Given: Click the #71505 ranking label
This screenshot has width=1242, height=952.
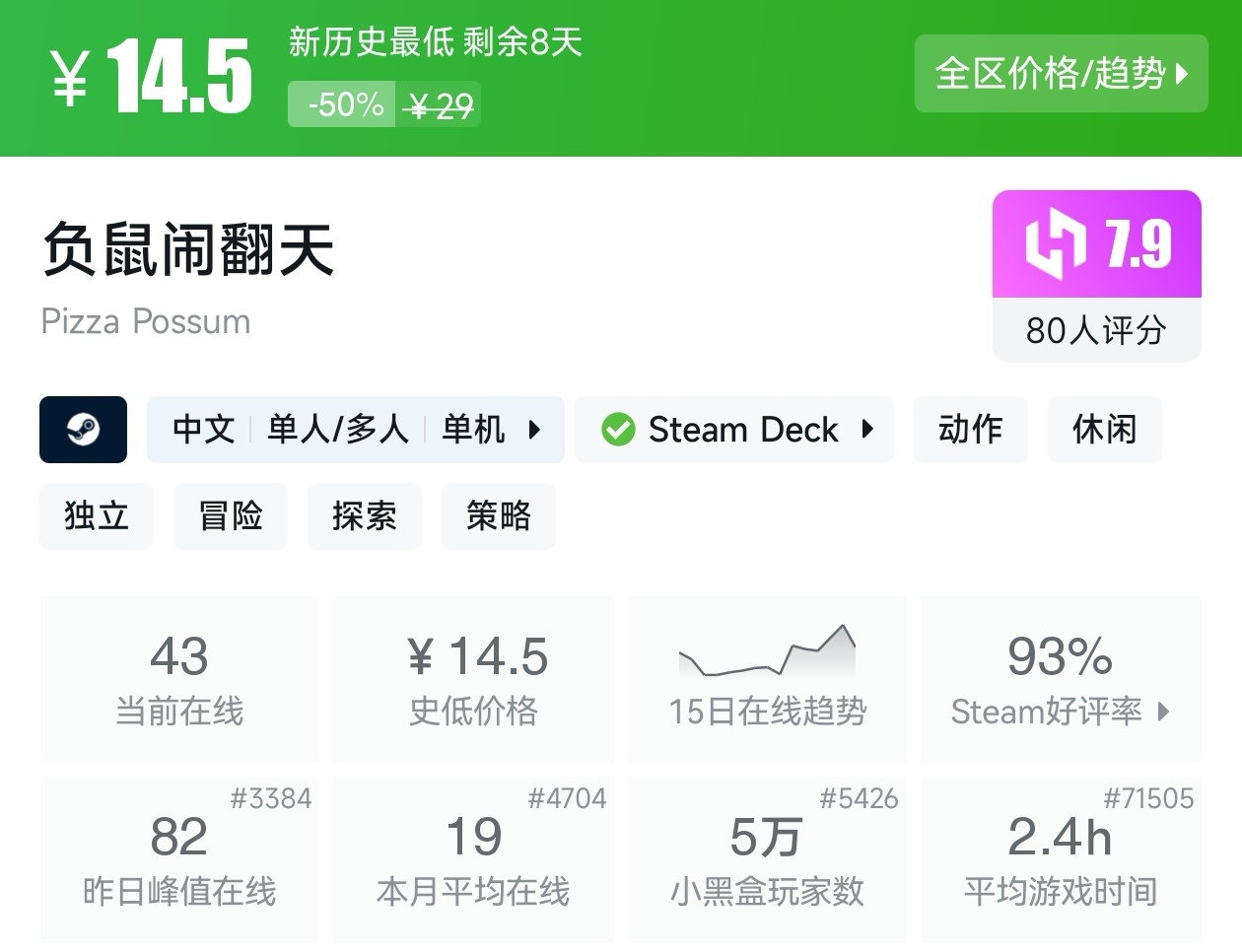Looking at the screenshot, I should pos(1148,798).
